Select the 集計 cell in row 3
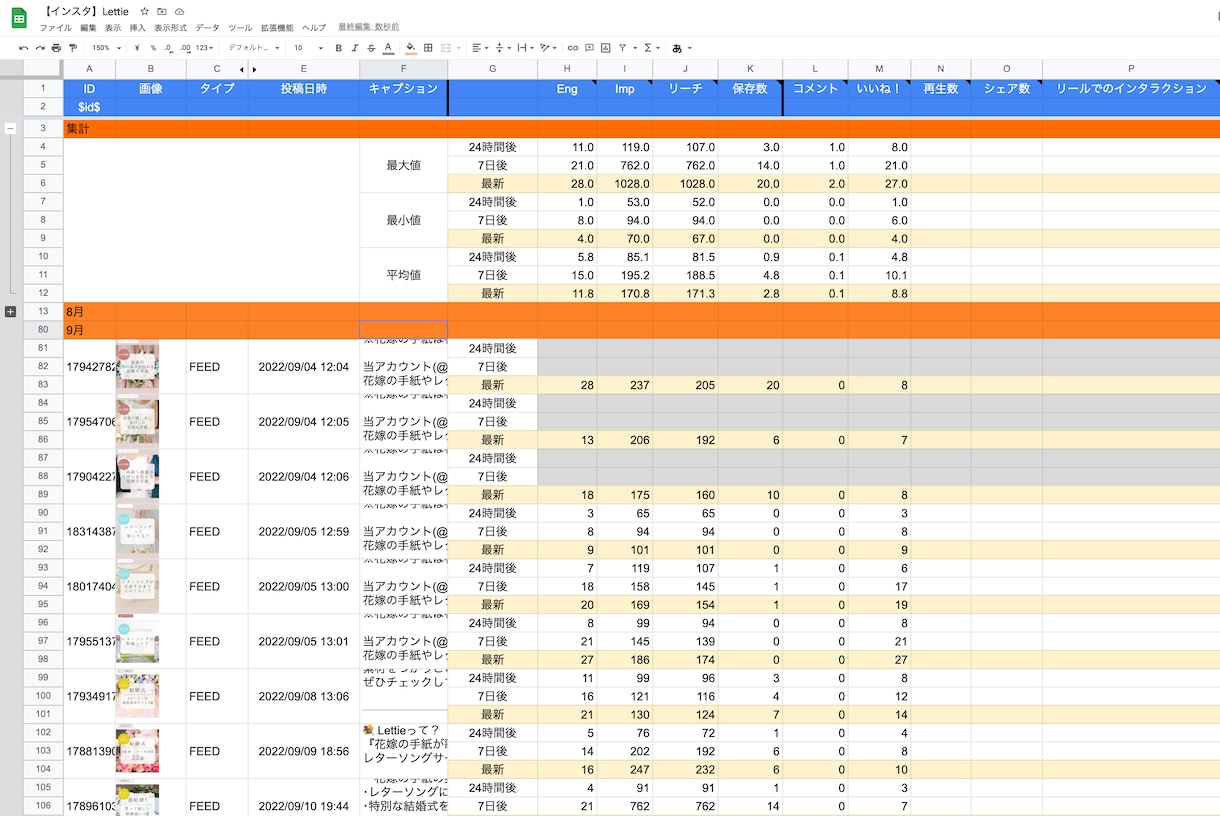The height and width of the screenshot is (816, 1220). point(89,129)
